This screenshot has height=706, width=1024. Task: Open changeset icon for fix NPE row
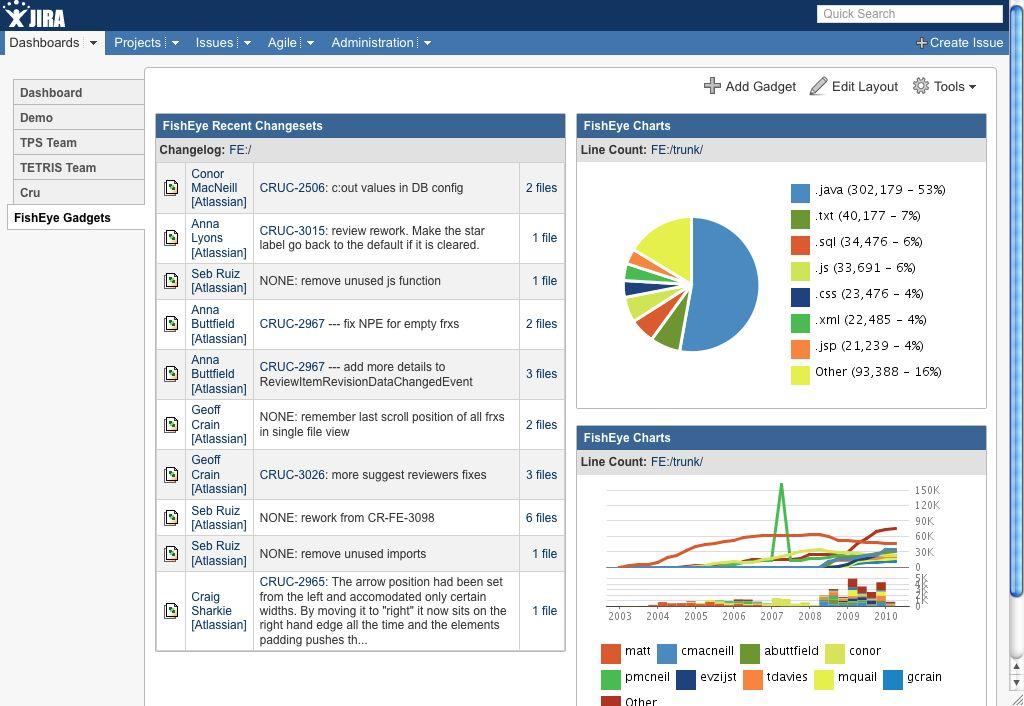pos(171,324)
